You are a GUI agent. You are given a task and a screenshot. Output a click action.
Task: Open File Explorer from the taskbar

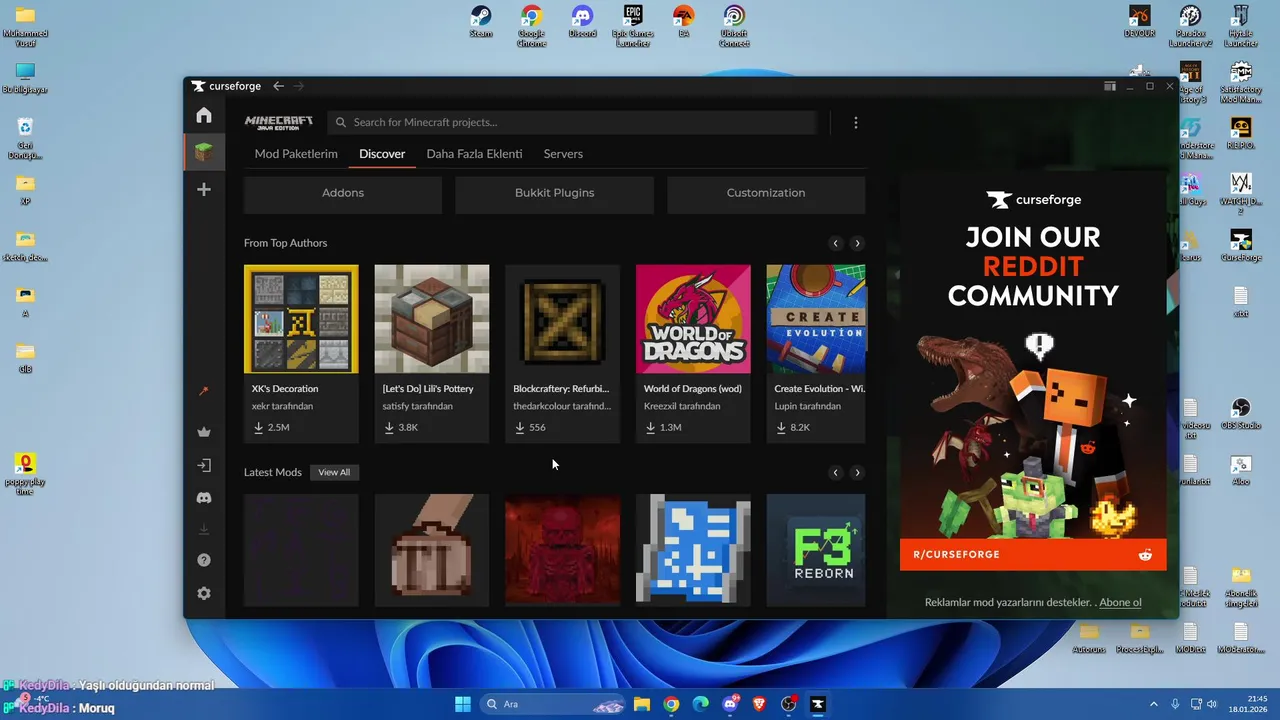[x=642, y=704]
